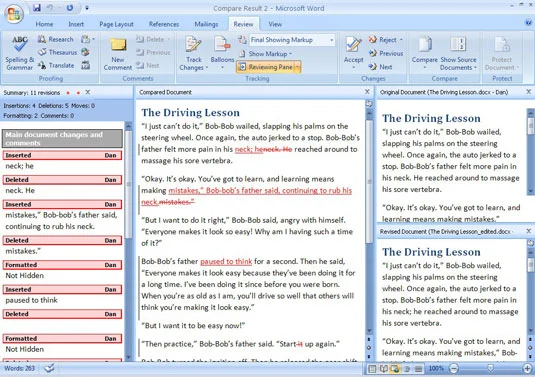
Task: Open the Mailings tab
Action: pyautogui.click(x=206, y=24)
